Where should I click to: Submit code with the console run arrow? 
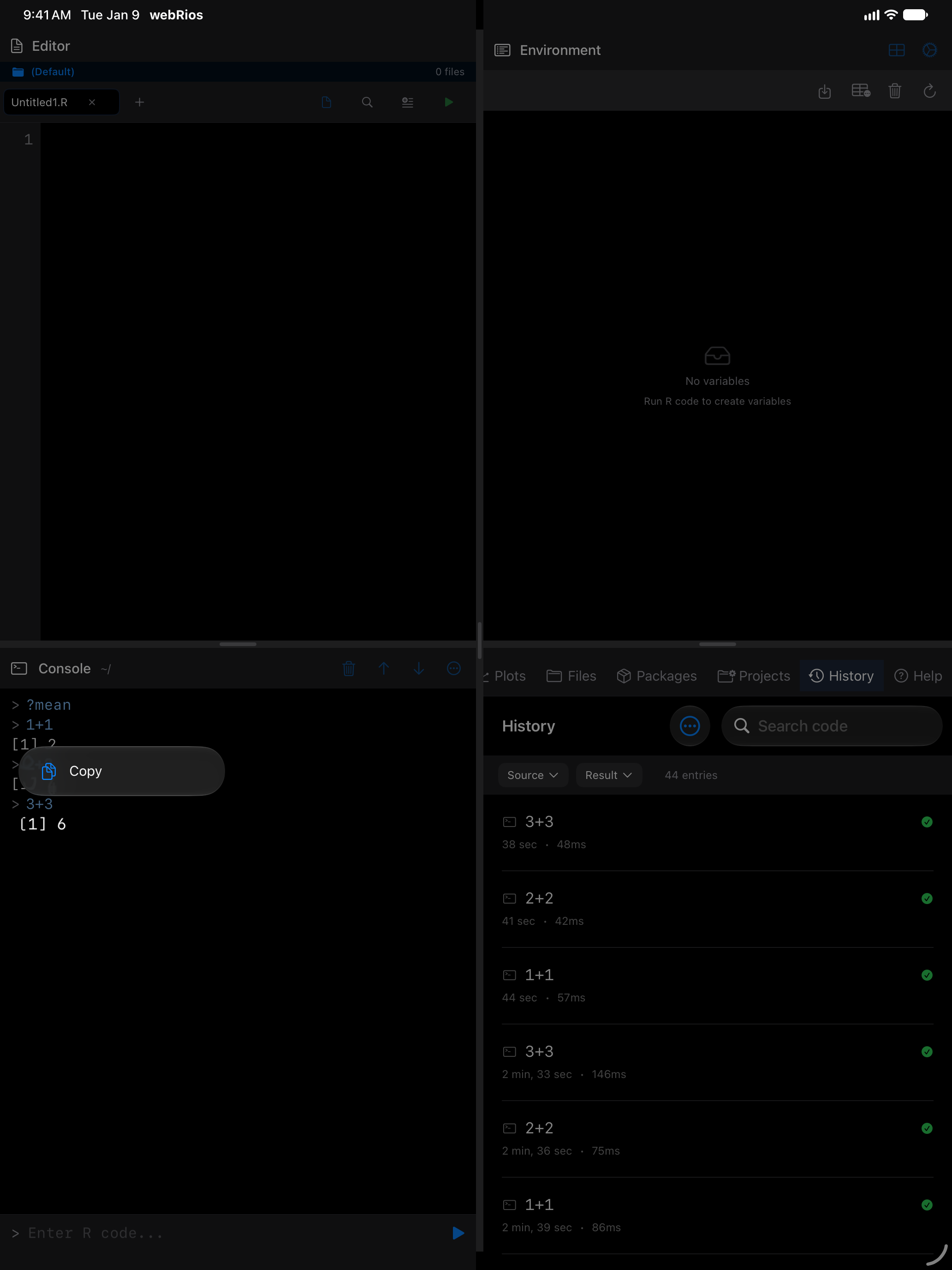(x=458, y=1233)
